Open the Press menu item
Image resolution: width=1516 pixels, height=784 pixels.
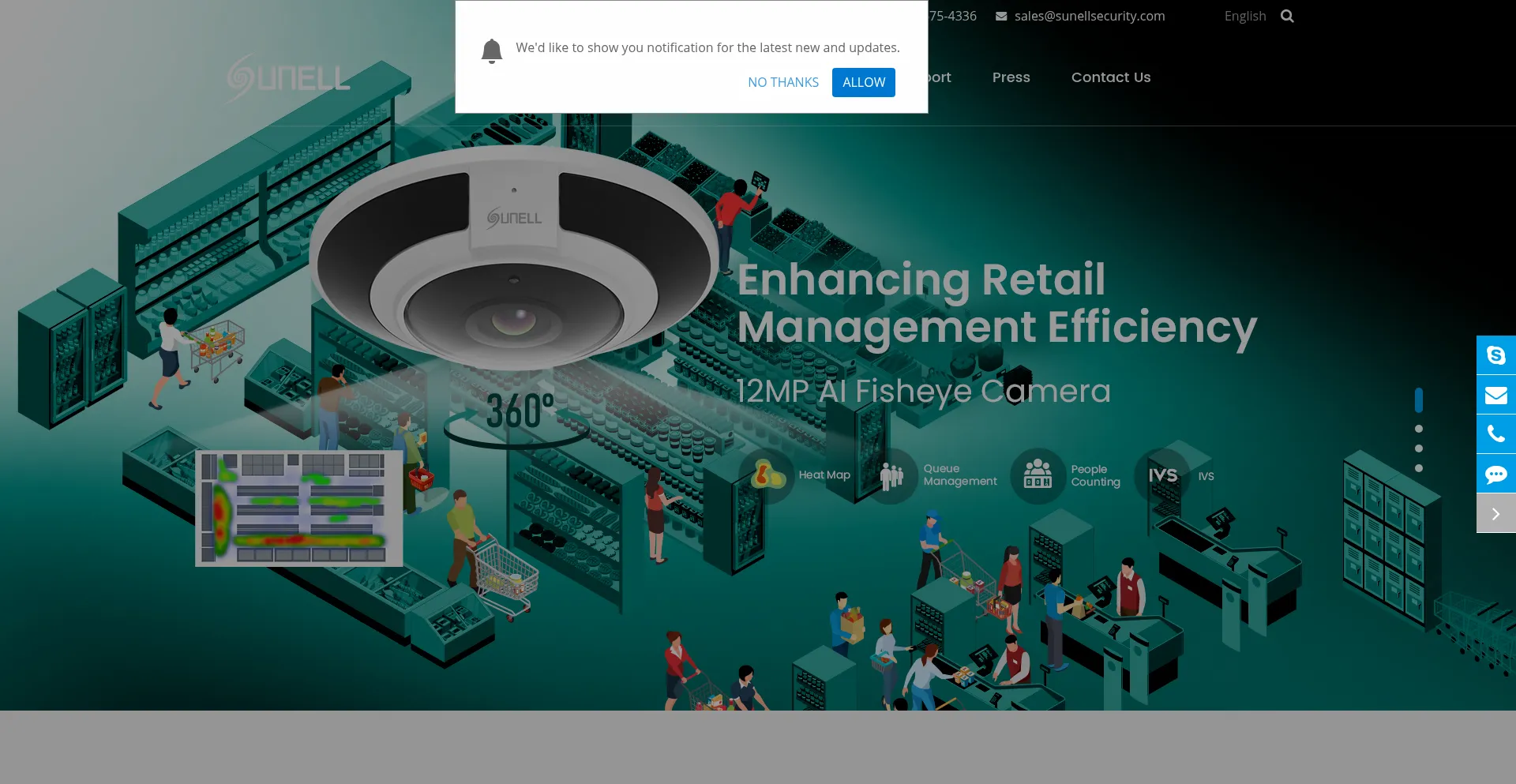pos(1011,77)
